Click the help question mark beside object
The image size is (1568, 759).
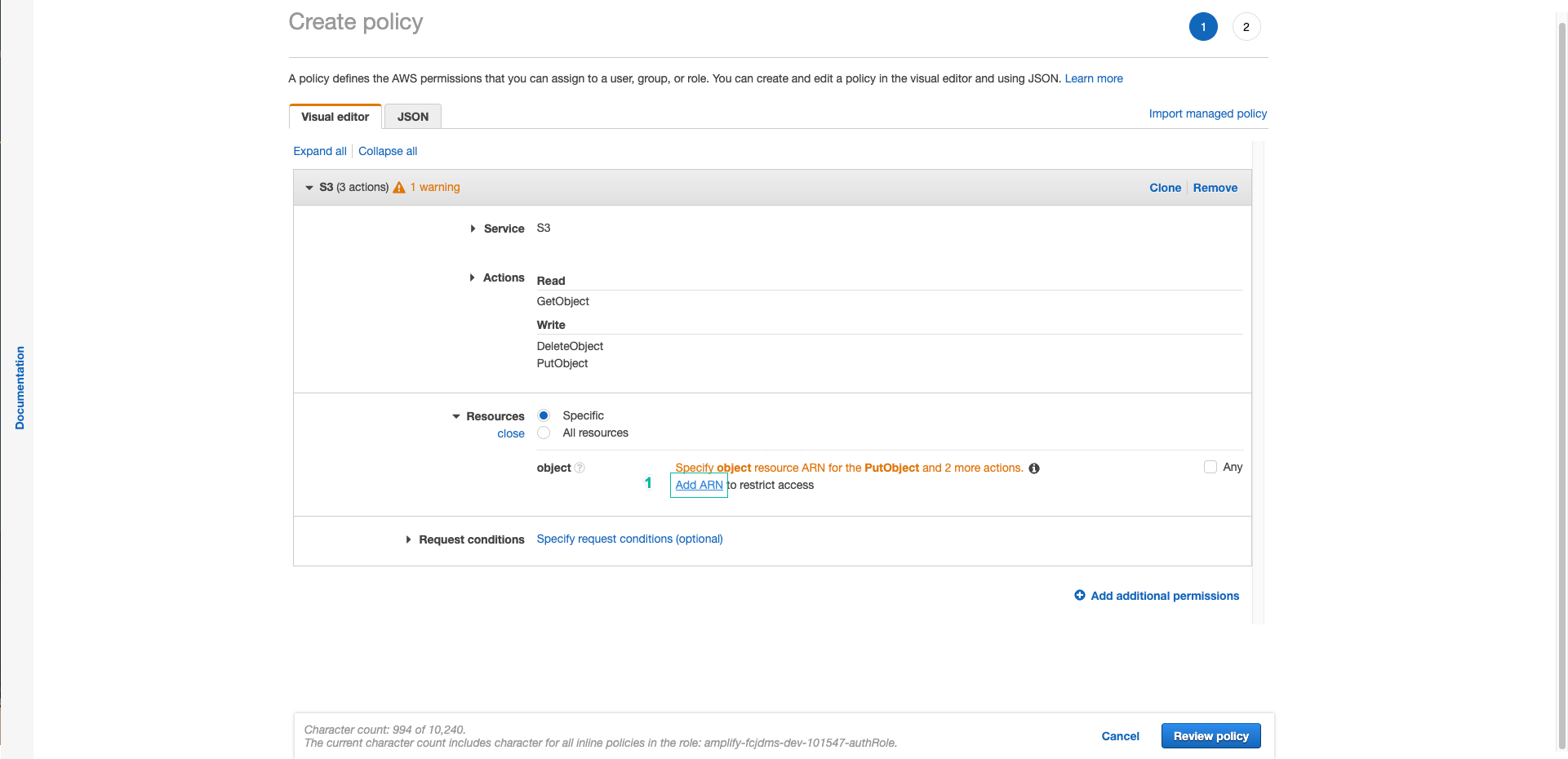580,468
